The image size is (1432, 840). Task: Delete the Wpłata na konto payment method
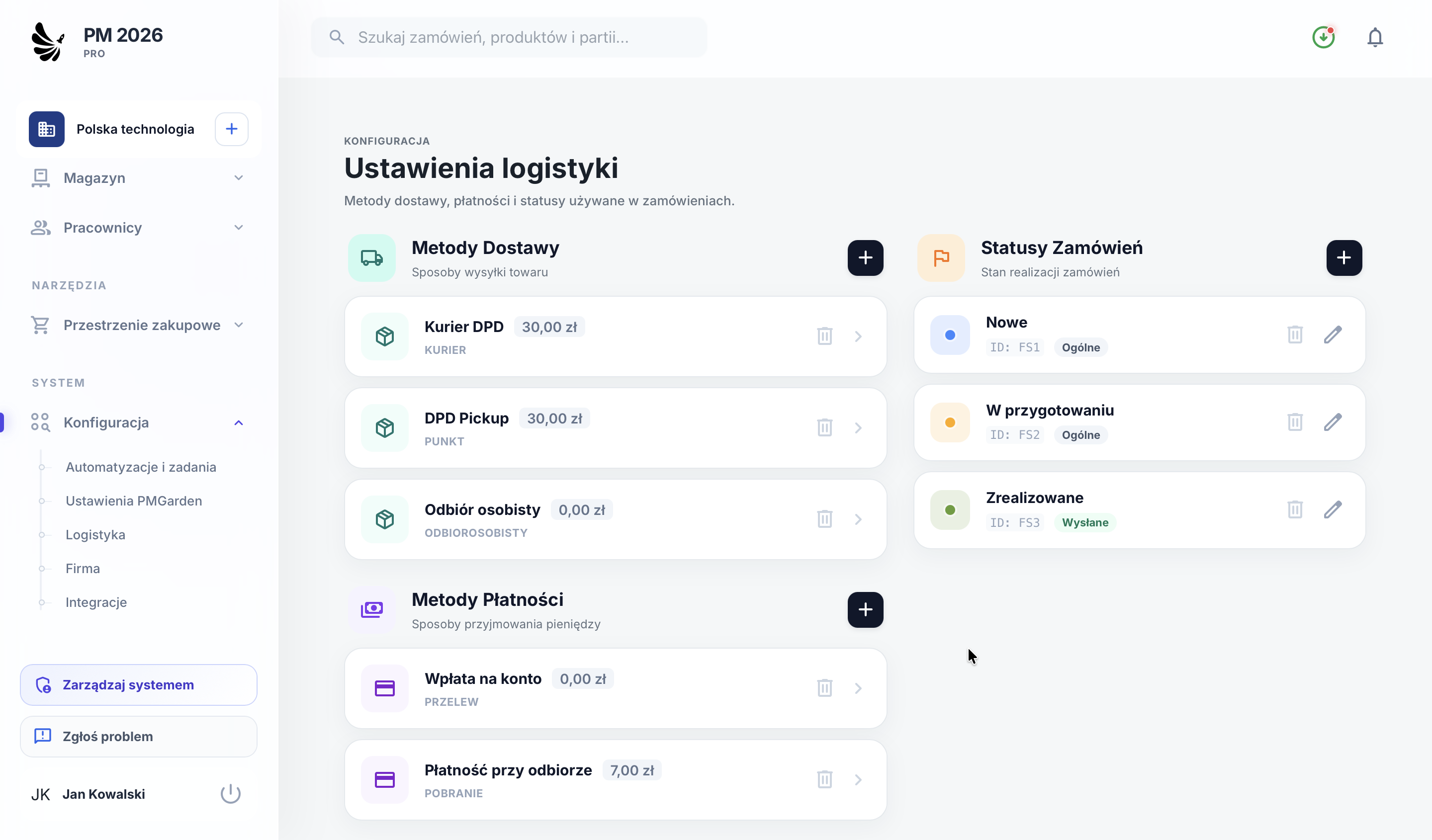click(824, 688)
